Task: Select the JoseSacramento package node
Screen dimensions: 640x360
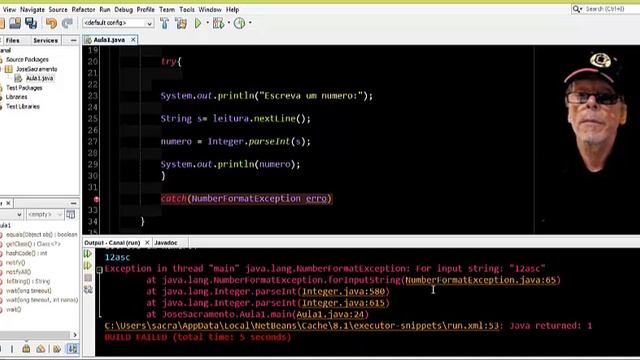Action: click(37, 69)
